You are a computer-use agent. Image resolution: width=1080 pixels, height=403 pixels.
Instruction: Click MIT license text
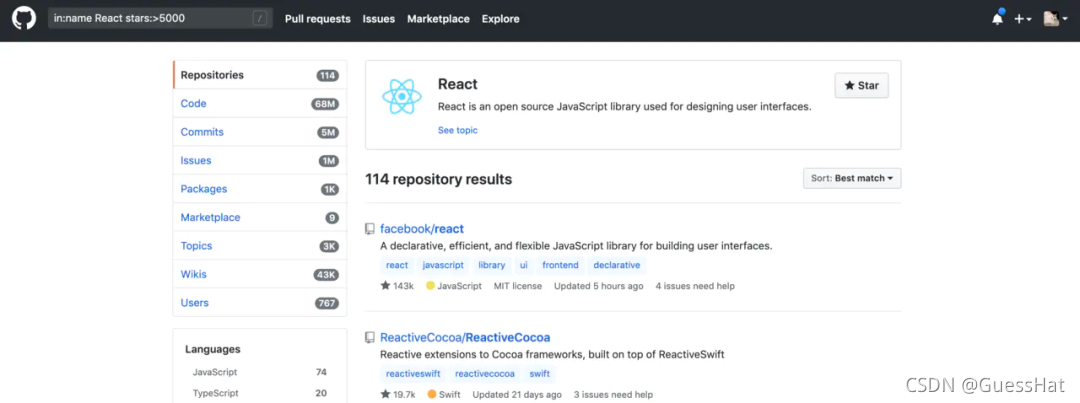pyautogui.click(x=518, y=286)
